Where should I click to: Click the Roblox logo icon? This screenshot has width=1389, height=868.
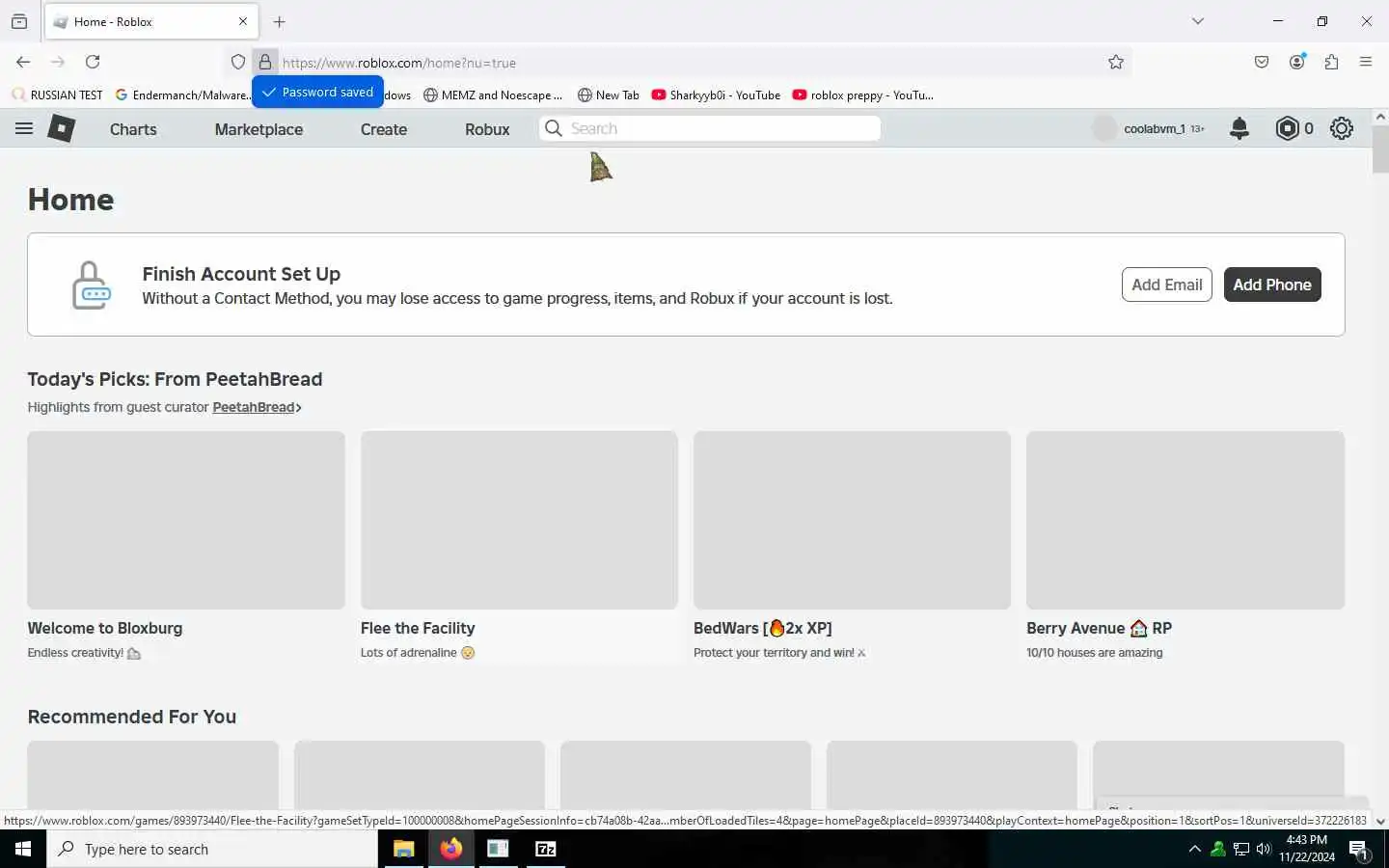pos(62,128)
